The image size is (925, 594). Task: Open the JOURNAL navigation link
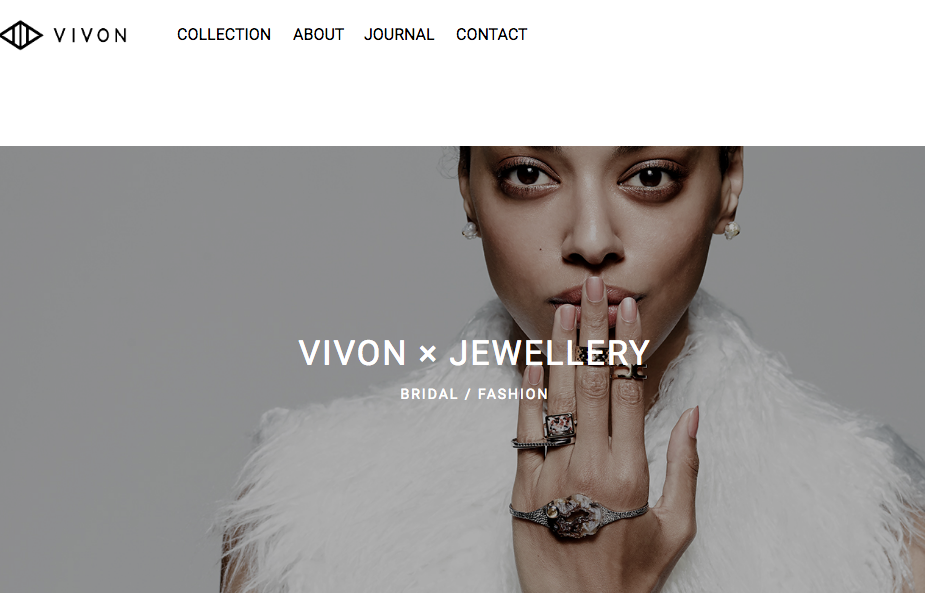tap(399, 35)
